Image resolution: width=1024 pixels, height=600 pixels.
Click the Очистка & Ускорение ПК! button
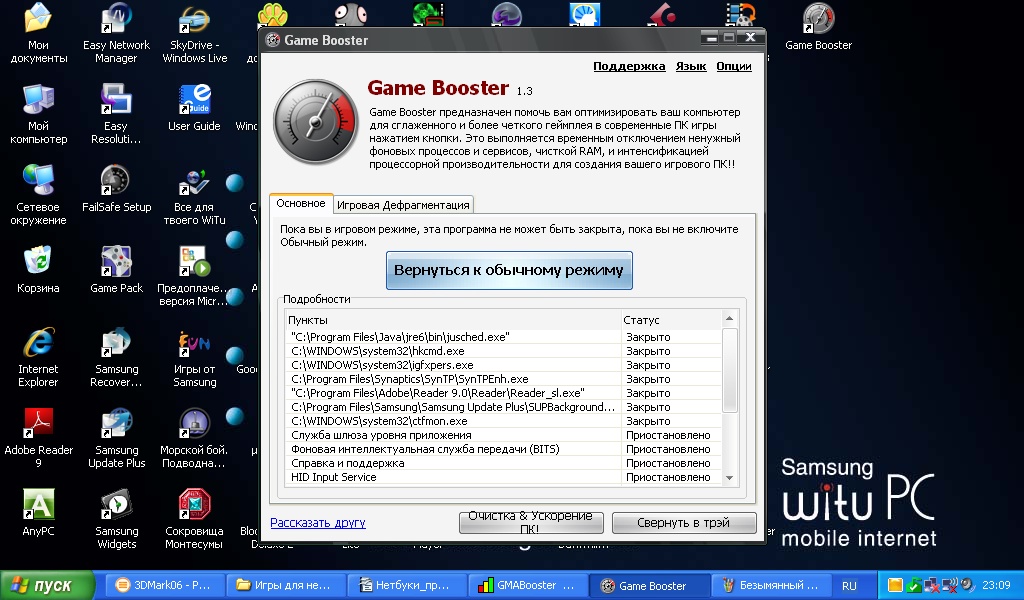[x=531, y=522]
